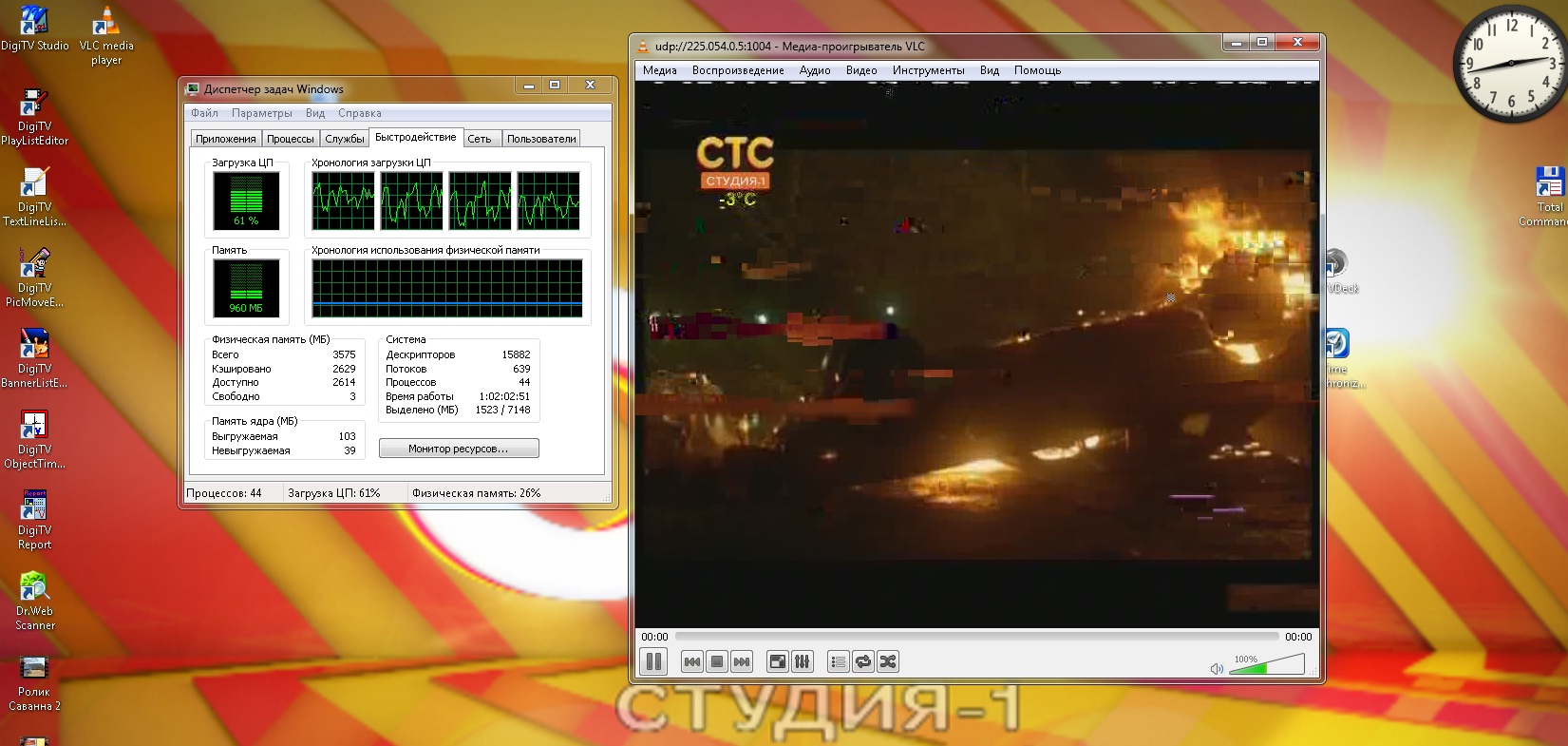Skip to the next media item
Screen dimensions: 1568x746
742,661
